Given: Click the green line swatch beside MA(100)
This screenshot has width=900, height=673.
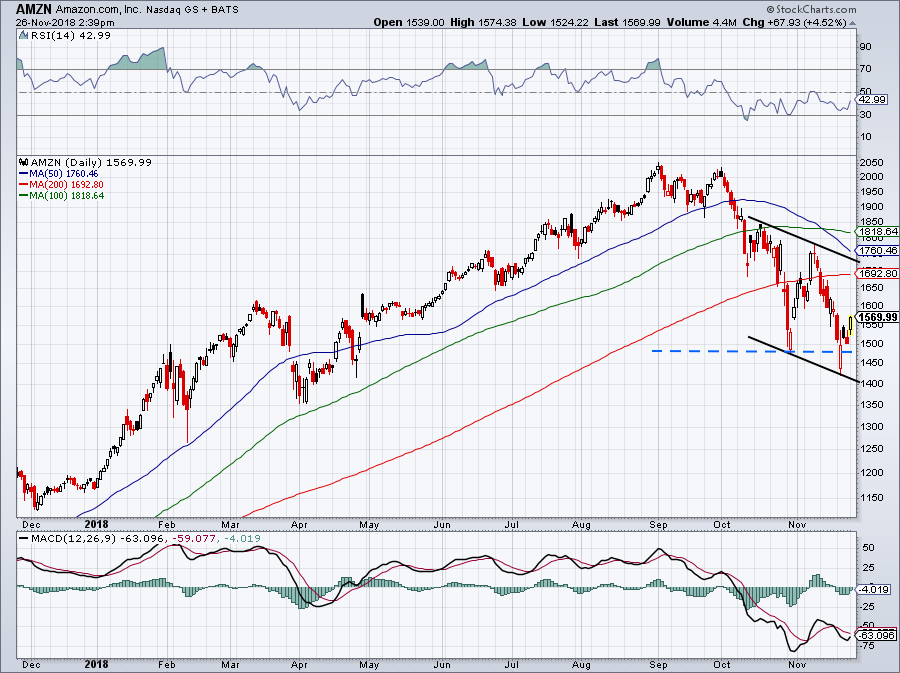Looking at the screenshot, I should (24, 195).
